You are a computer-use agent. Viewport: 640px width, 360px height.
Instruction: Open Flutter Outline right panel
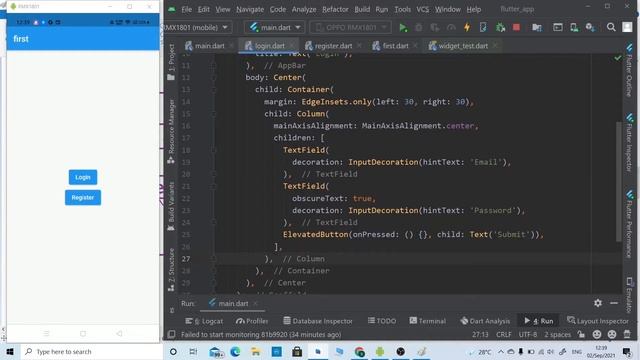tap(629, 70)
